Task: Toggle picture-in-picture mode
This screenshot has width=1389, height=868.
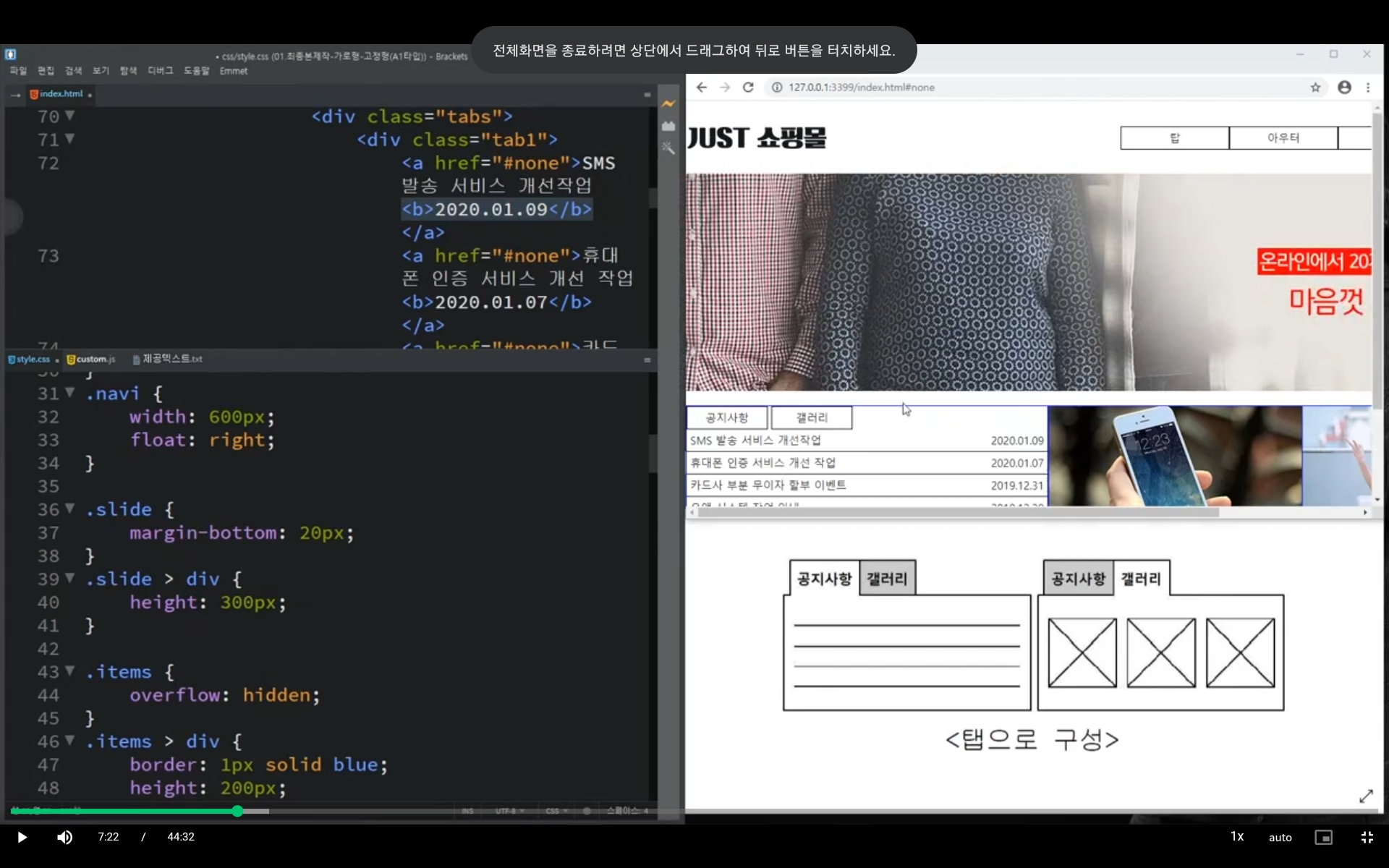Action: [x=1323, y=837]
